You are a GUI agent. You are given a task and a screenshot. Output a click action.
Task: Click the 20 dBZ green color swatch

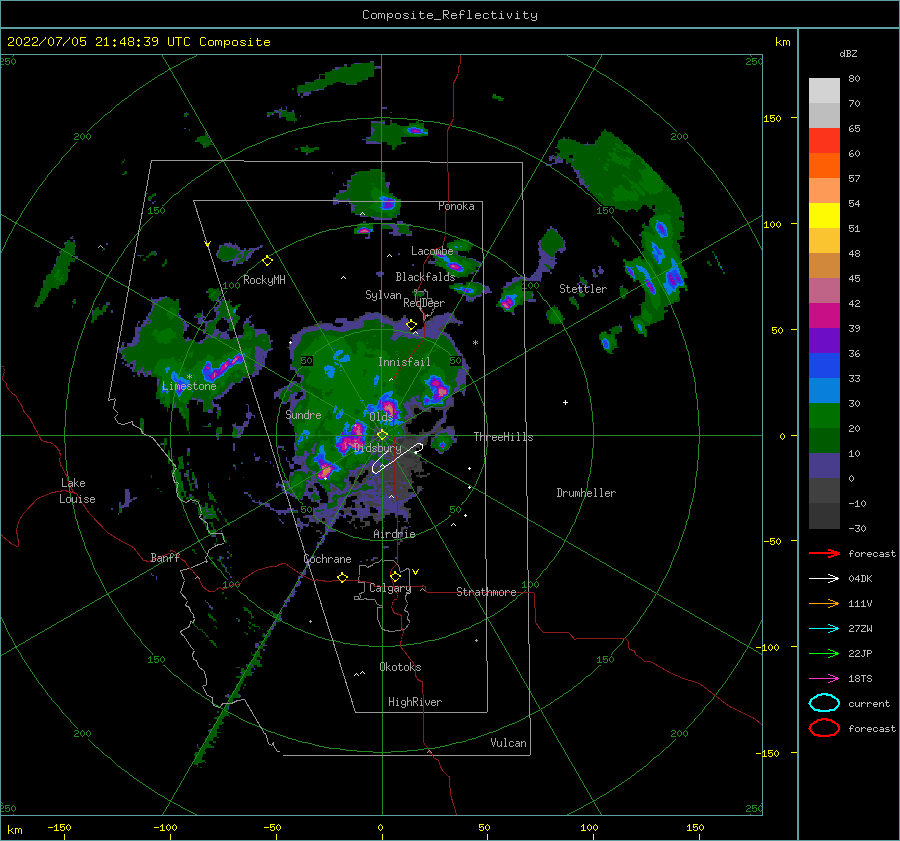pos(824,416)
